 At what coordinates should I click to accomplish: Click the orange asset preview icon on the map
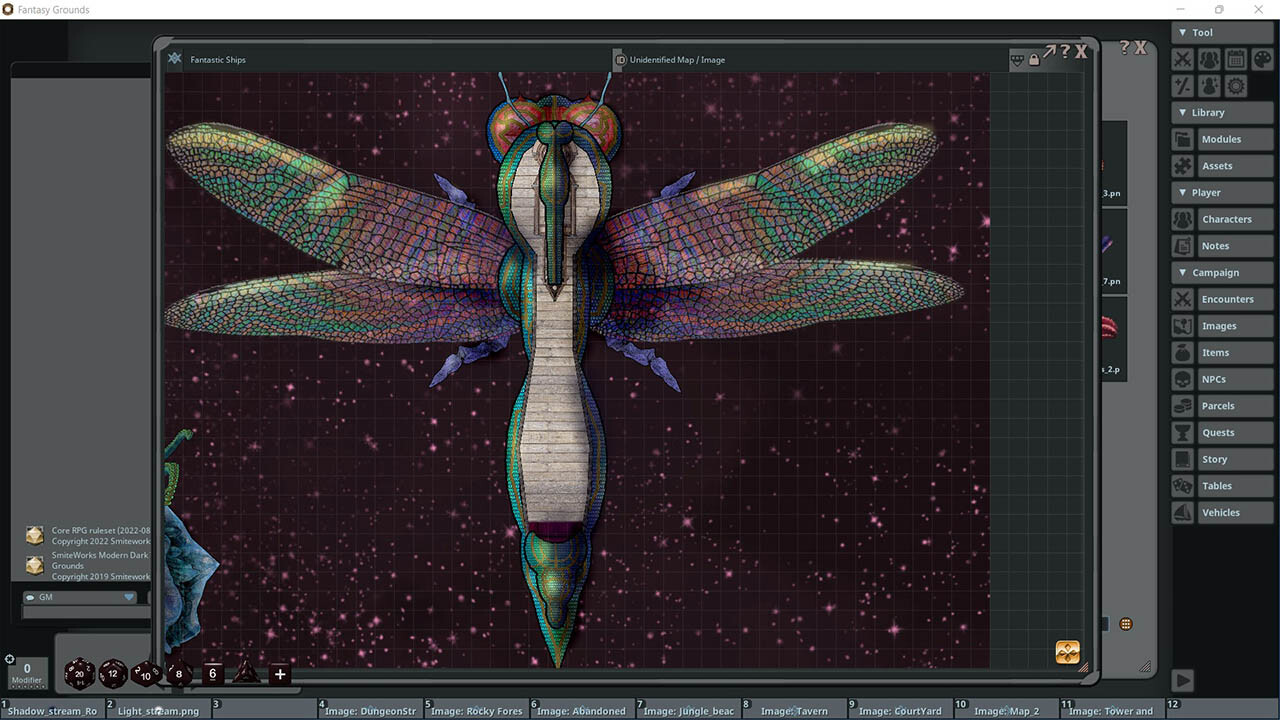[1067, 651]
